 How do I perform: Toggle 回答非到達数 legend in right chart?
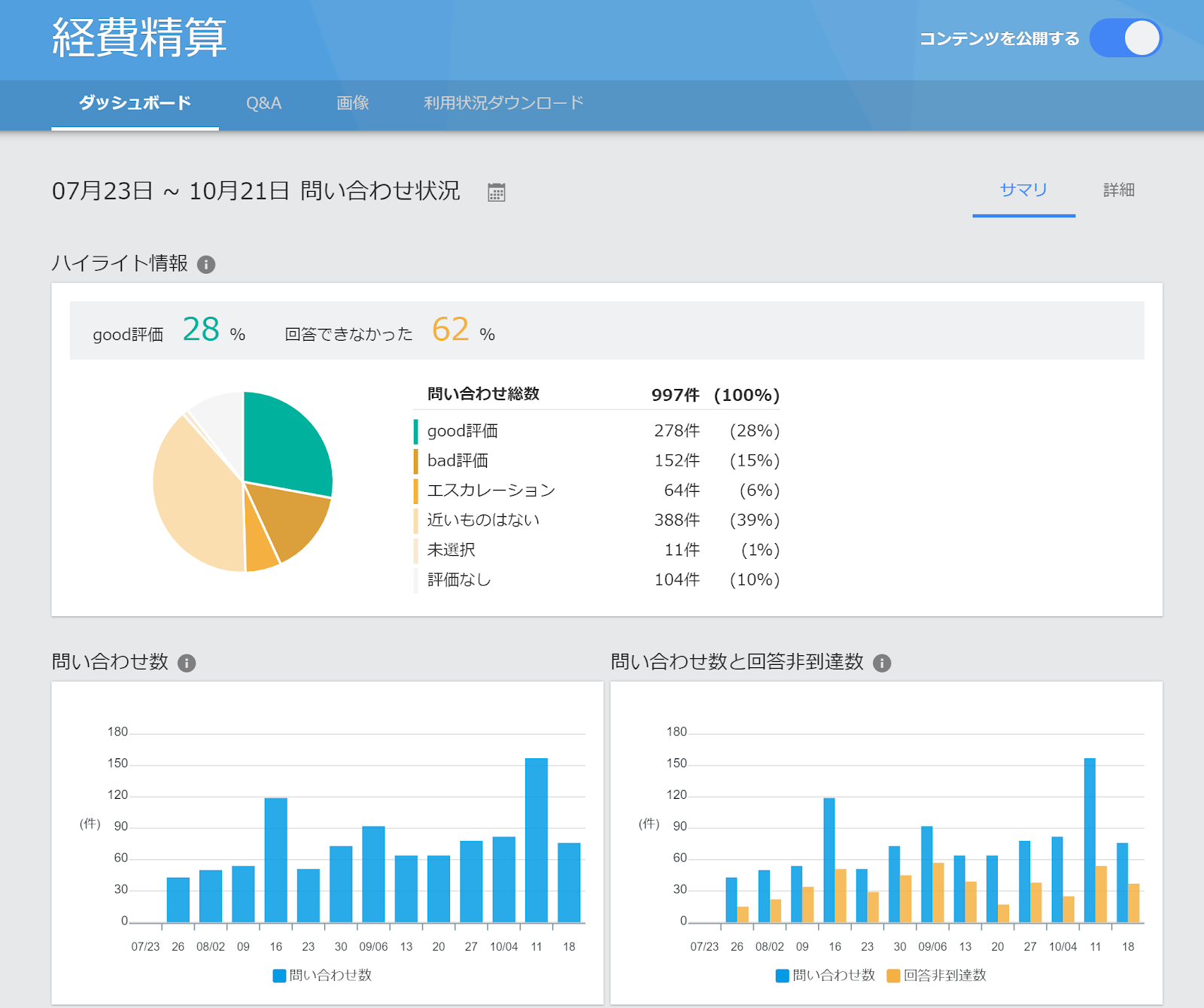point(937,976)
